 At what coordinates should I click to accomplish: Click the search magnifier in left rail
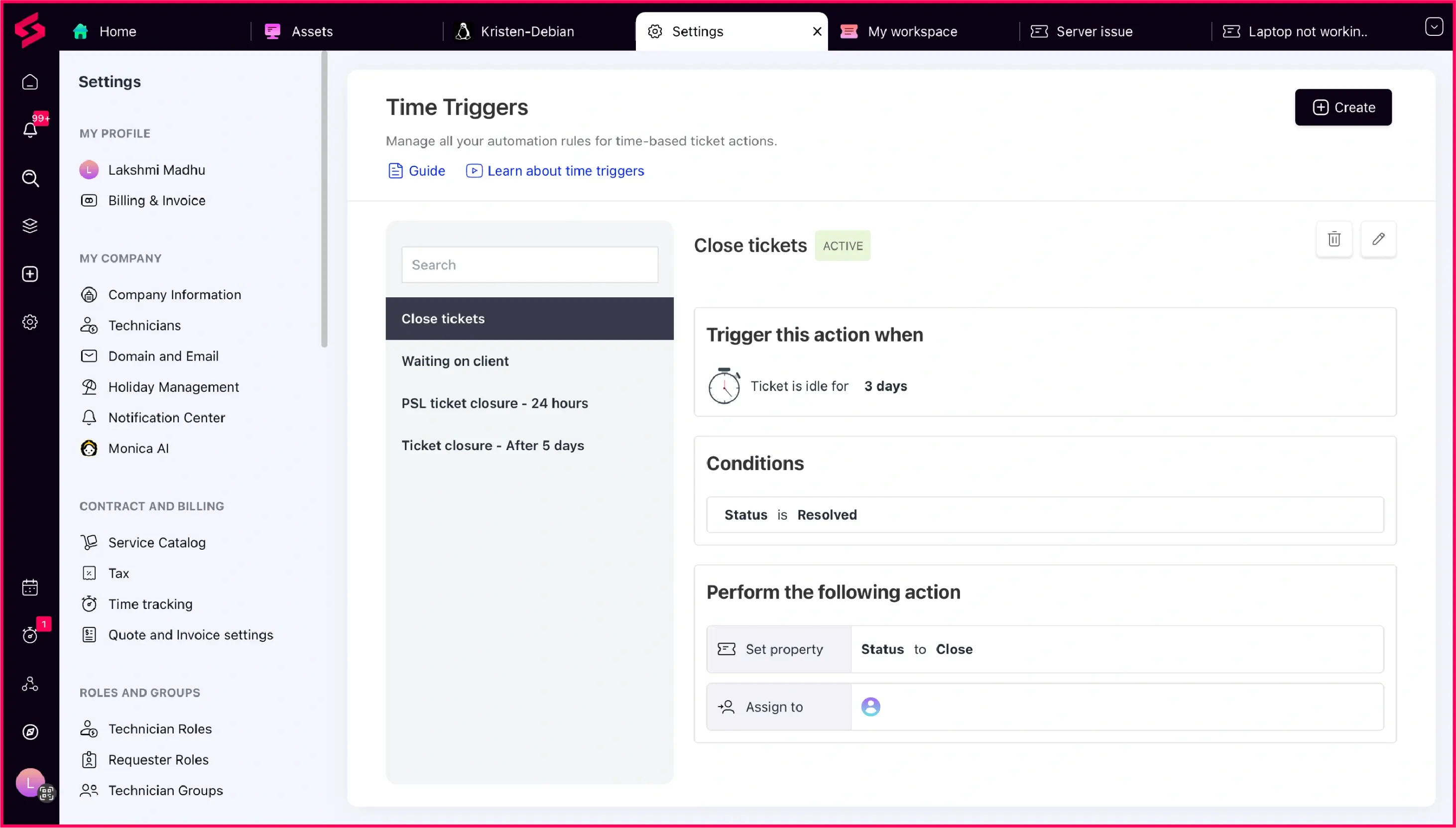(x=30, y=178)
